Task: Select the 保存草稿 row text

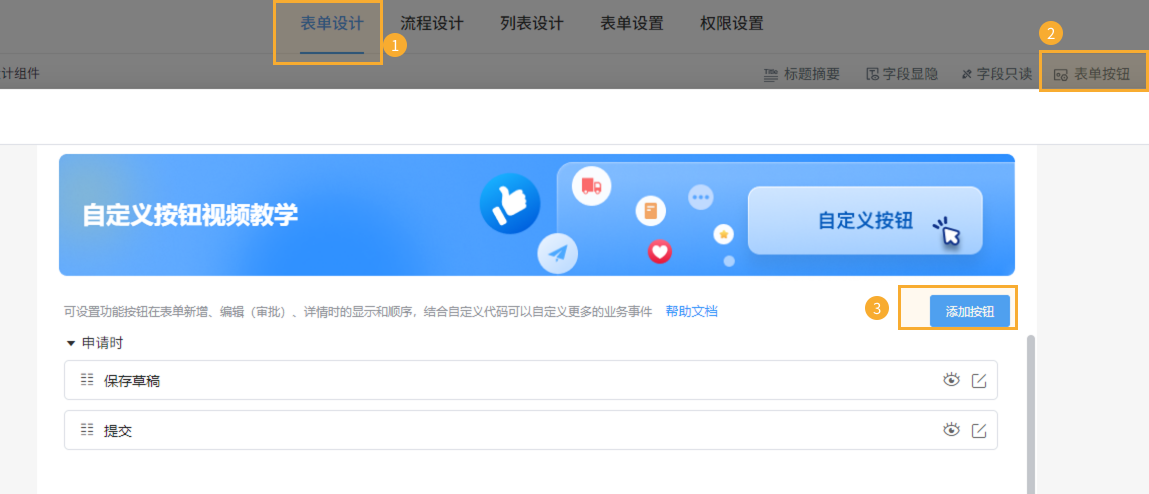Action: click(x=132, y=380)
